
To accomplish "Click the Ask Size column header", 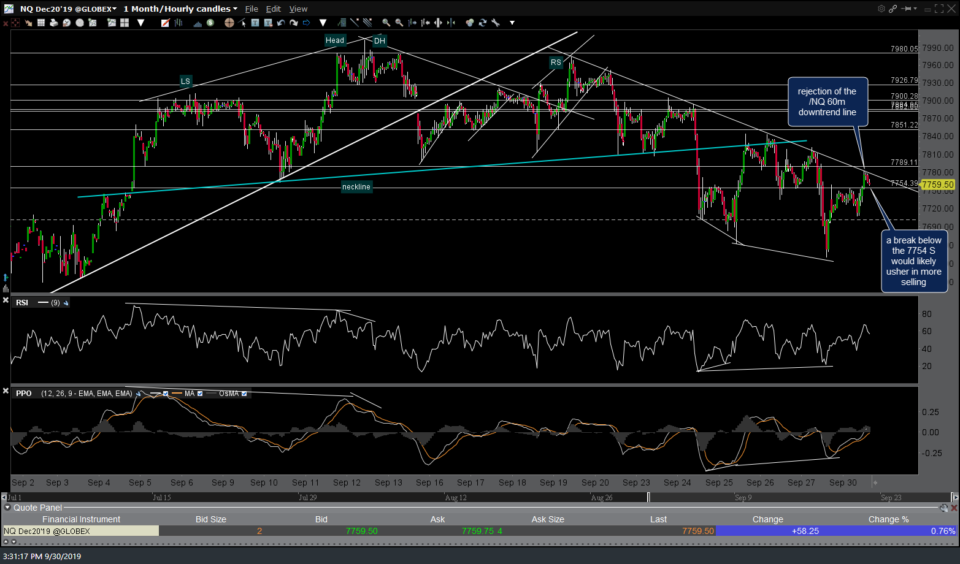I will (x=547, y=519).
